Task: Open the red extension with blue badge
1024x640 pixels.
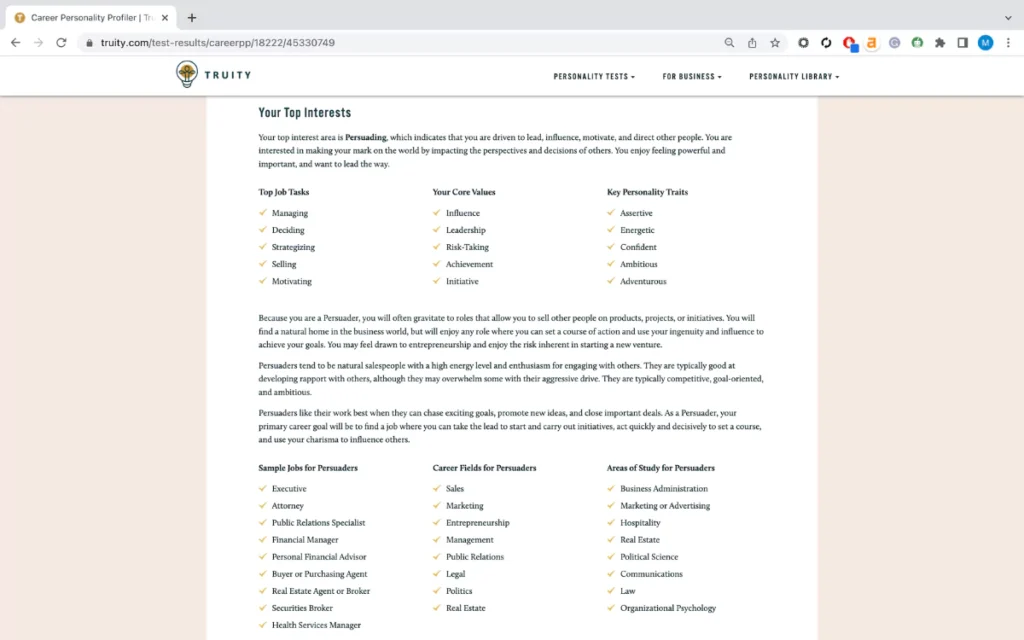Action: click(850, 43)
